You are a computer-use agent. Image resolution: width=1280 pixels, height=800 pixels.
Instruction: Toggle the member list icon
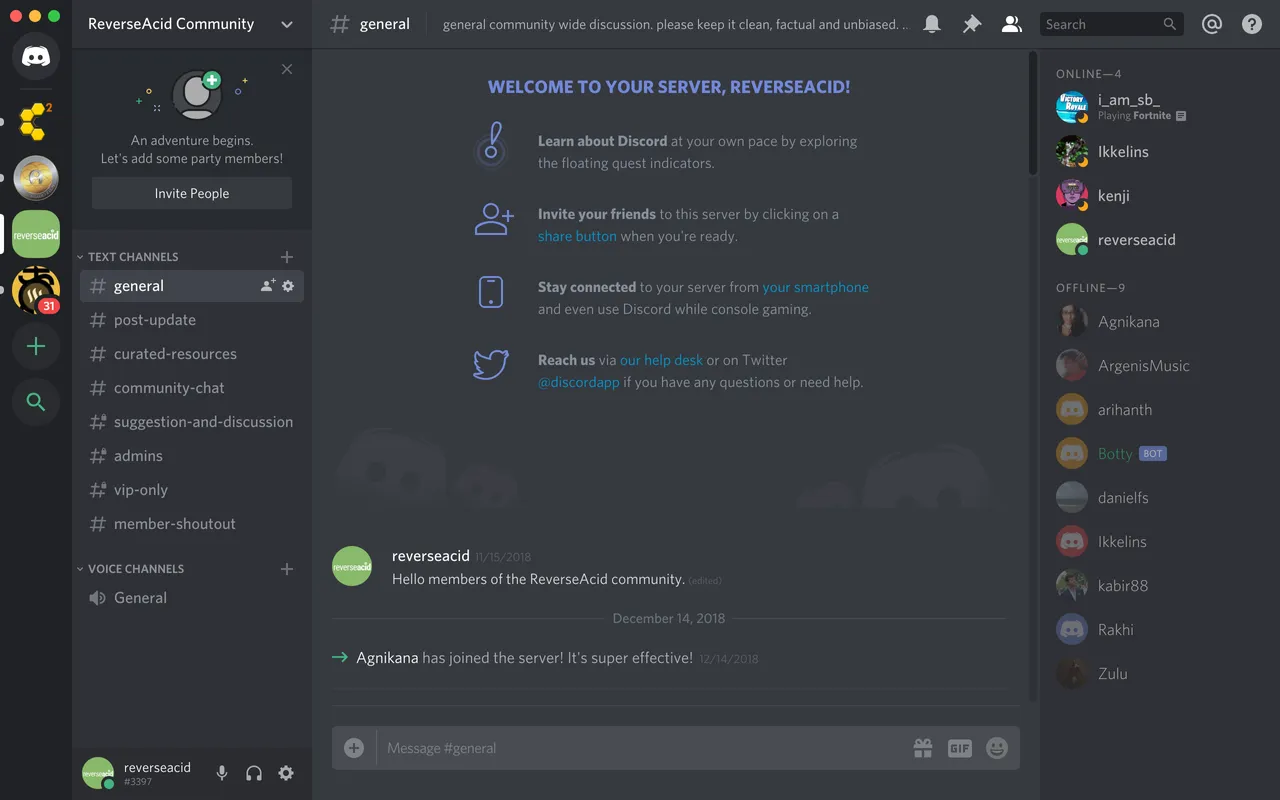point(1012,24)
